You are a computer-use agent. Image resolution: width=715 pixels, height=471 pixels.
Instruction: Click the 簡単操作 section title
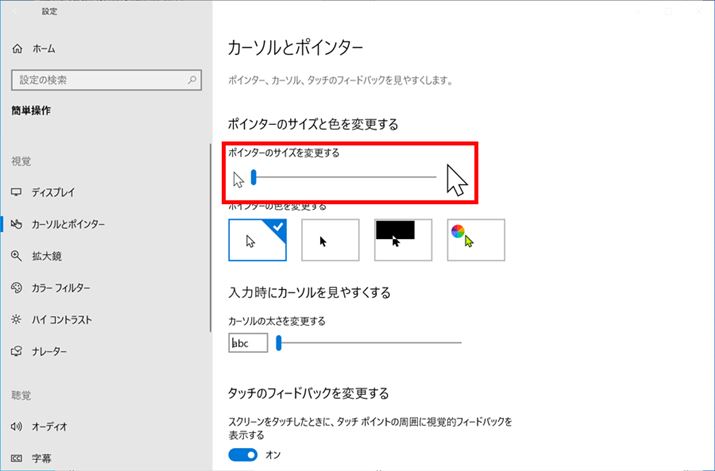coord(31,110)
